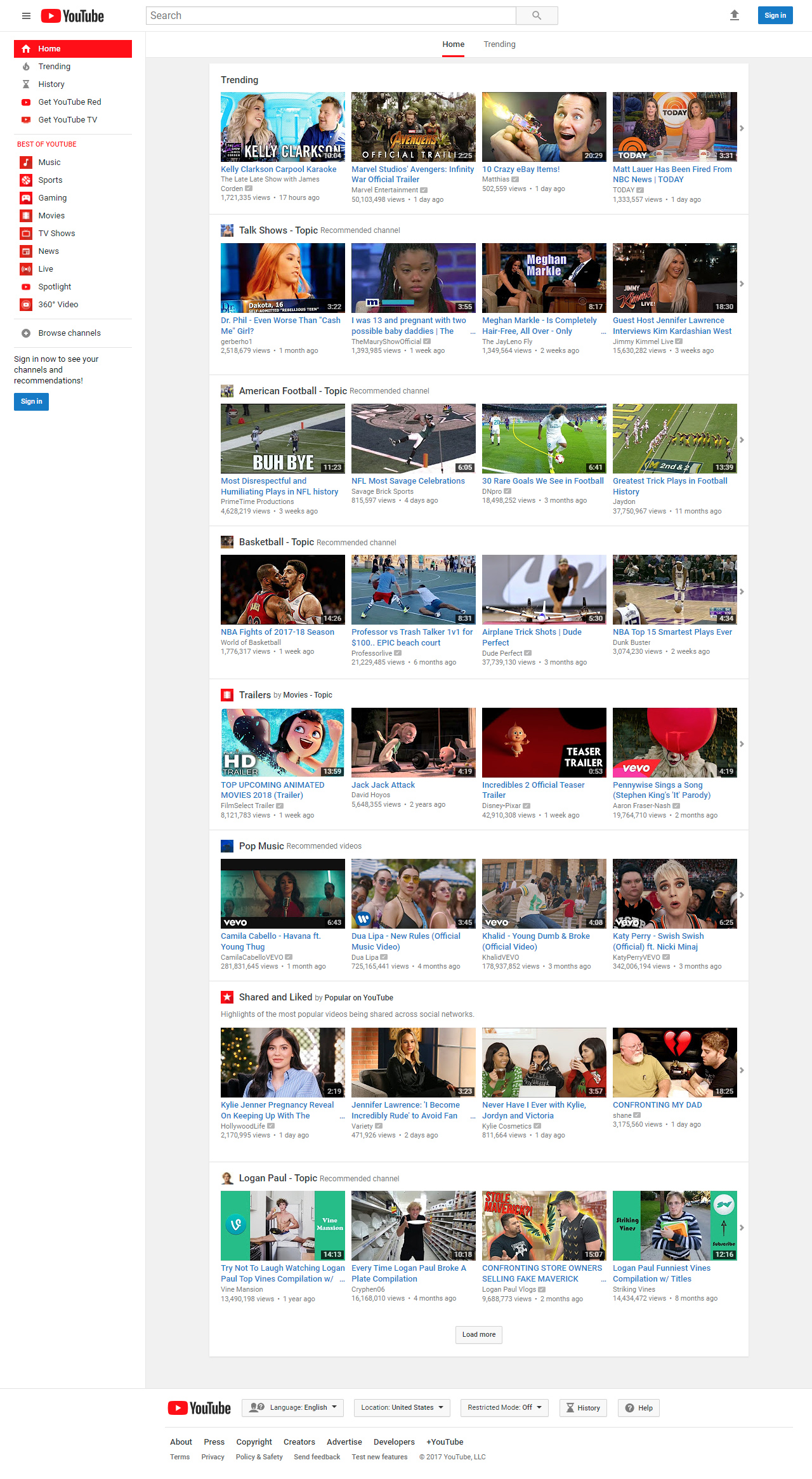Viewport: 812px width, 1479px height.
Task: Show next videos in Trailers row
Action: click(x=742, y=744)
